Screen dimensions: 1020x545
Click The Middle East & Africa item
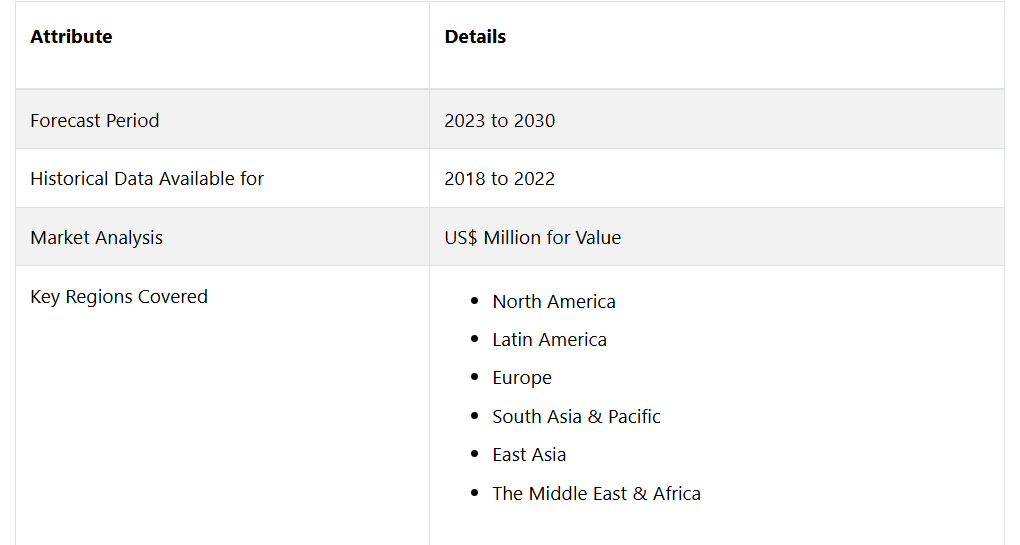pos(597,494)
